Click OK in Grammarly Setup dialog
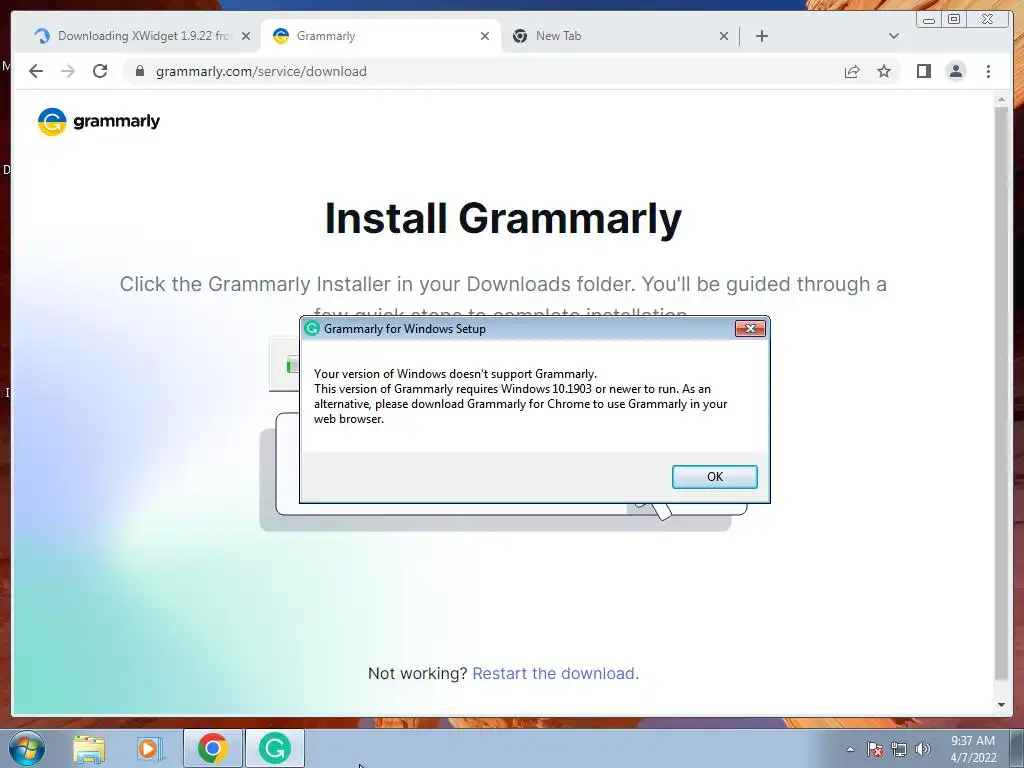This screenshot has width=1024, height=768. 714,477
